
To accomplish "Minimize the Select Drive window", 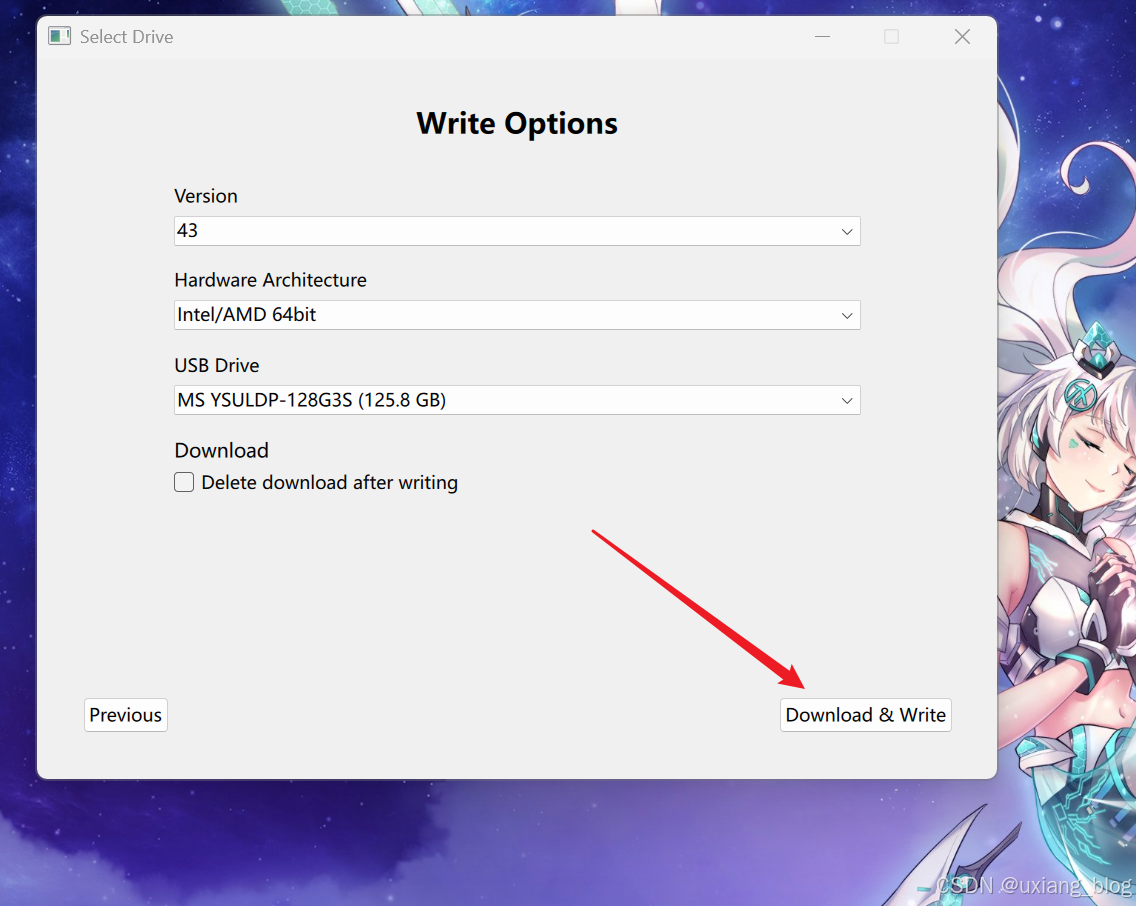I will [x=822, y=37].
